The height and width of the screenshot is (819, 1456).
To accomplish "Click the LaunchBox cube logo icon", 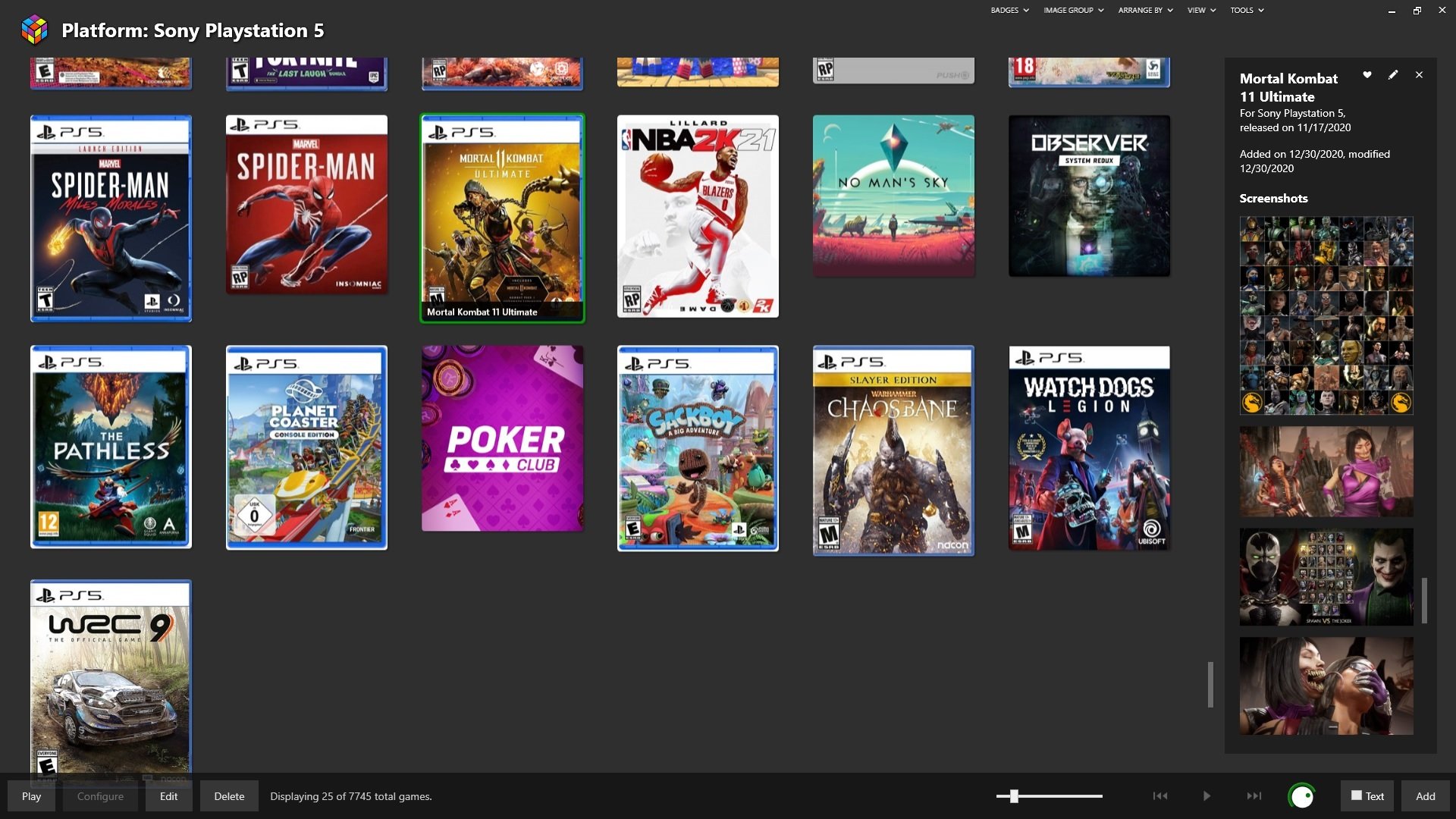I will (34, 30).
